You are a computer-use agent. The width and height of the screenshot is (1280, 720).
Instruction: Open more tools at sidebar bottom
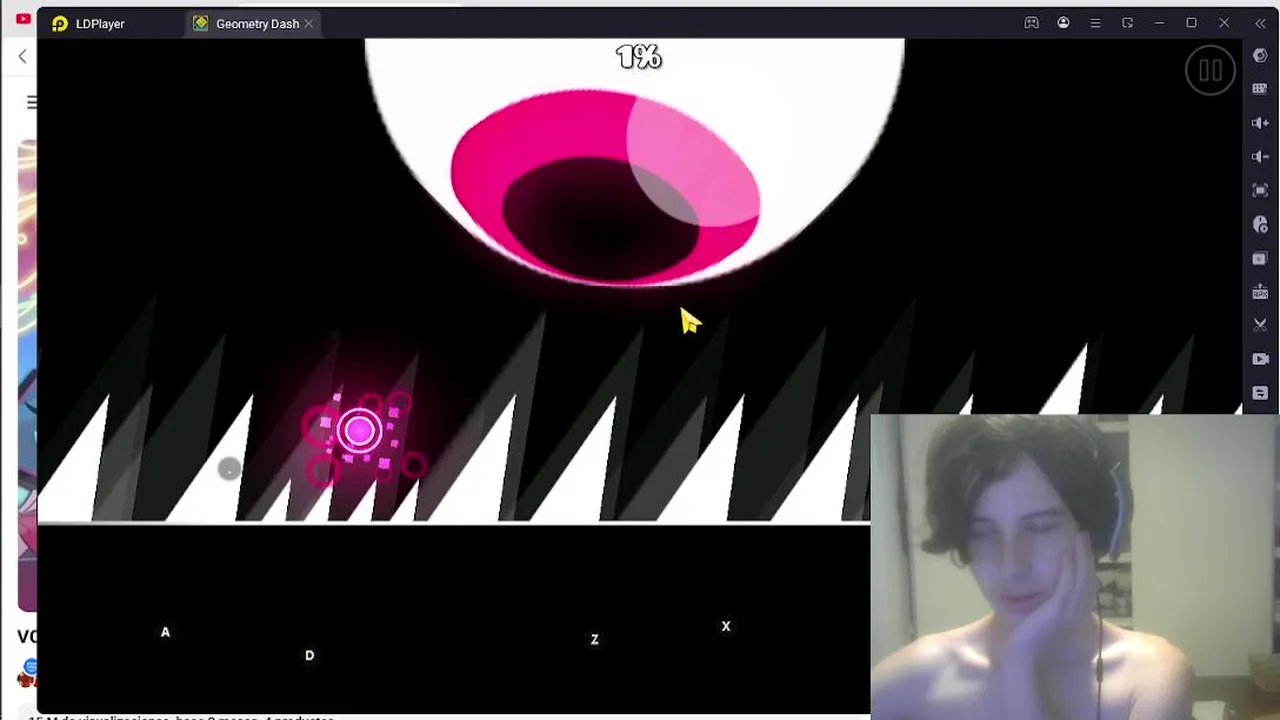click(1260, 393)
